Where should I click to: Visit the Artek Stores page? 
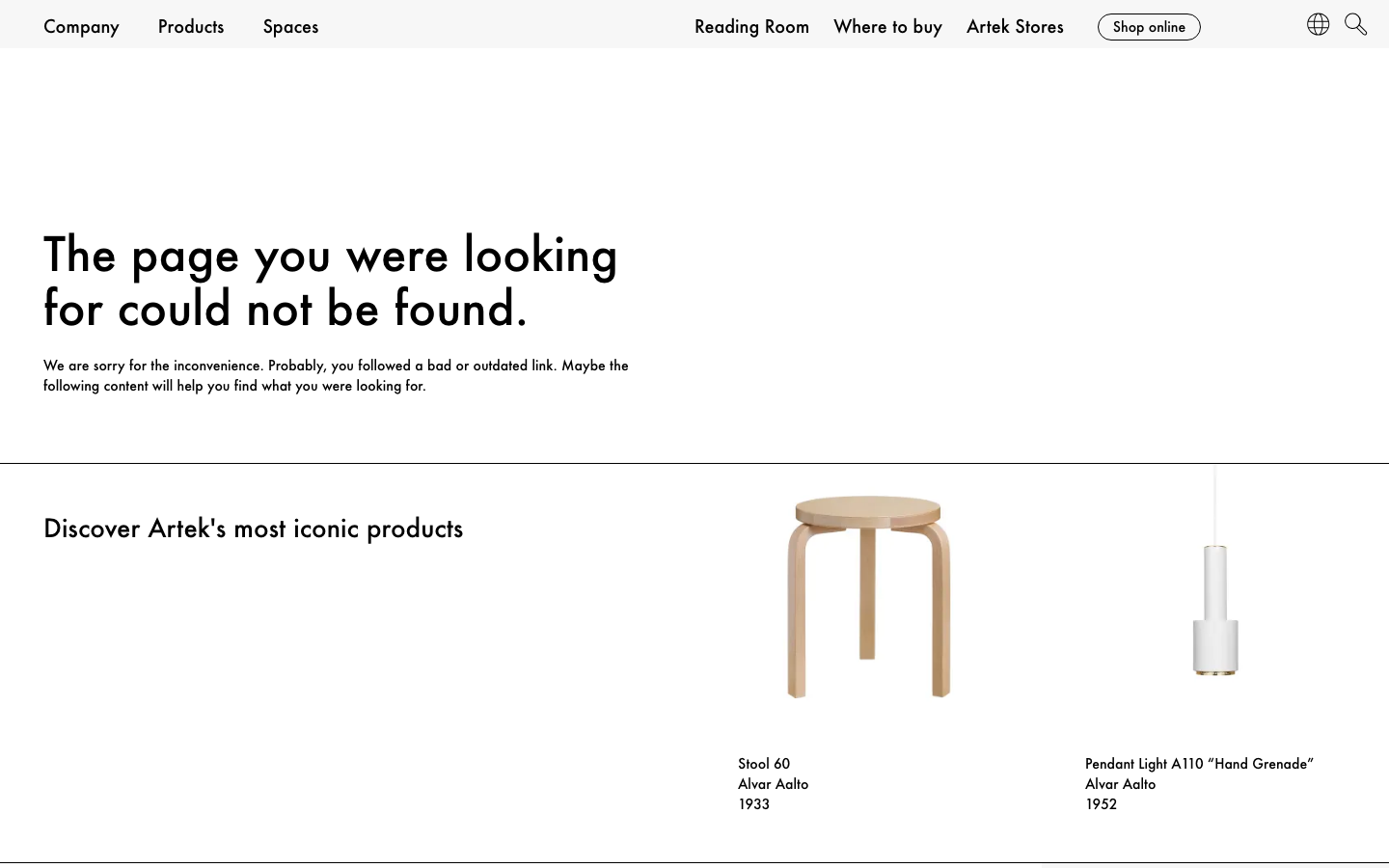pyautogui.click(x=1015, y=26)
